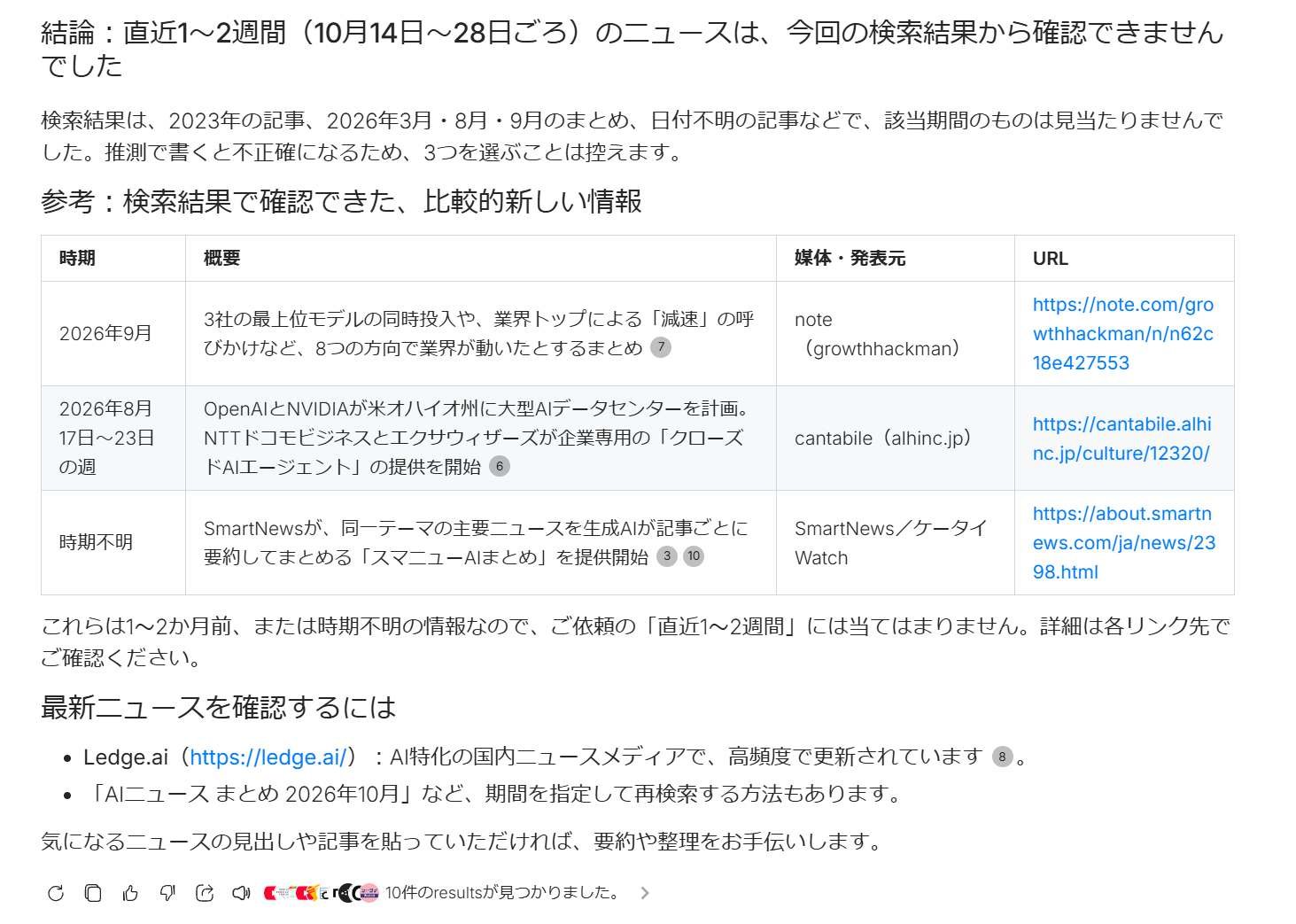The width and height of the screenshot is (1296, 924).
Task: Open the about.smartnews.com news link
Action: tap(1124, 542)
